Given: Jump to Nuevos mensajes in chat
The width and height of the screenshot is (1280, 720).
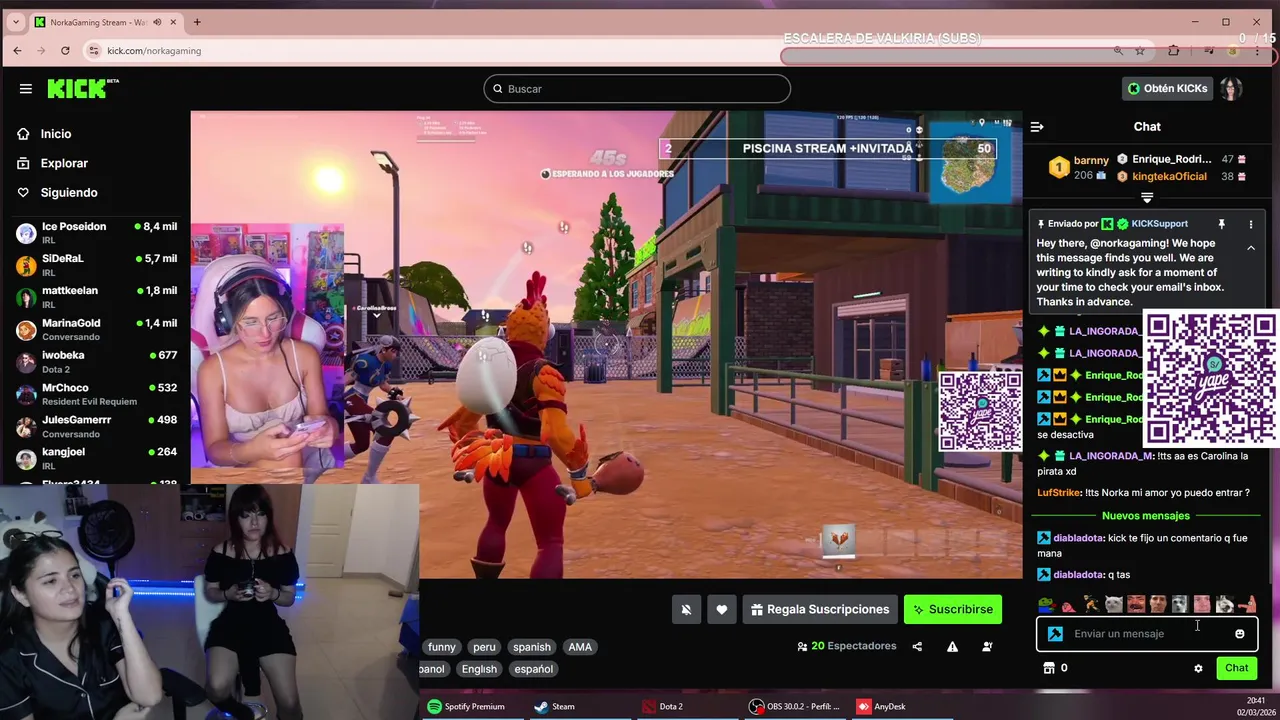Looking at the screenshot, I should [1146, 516].
